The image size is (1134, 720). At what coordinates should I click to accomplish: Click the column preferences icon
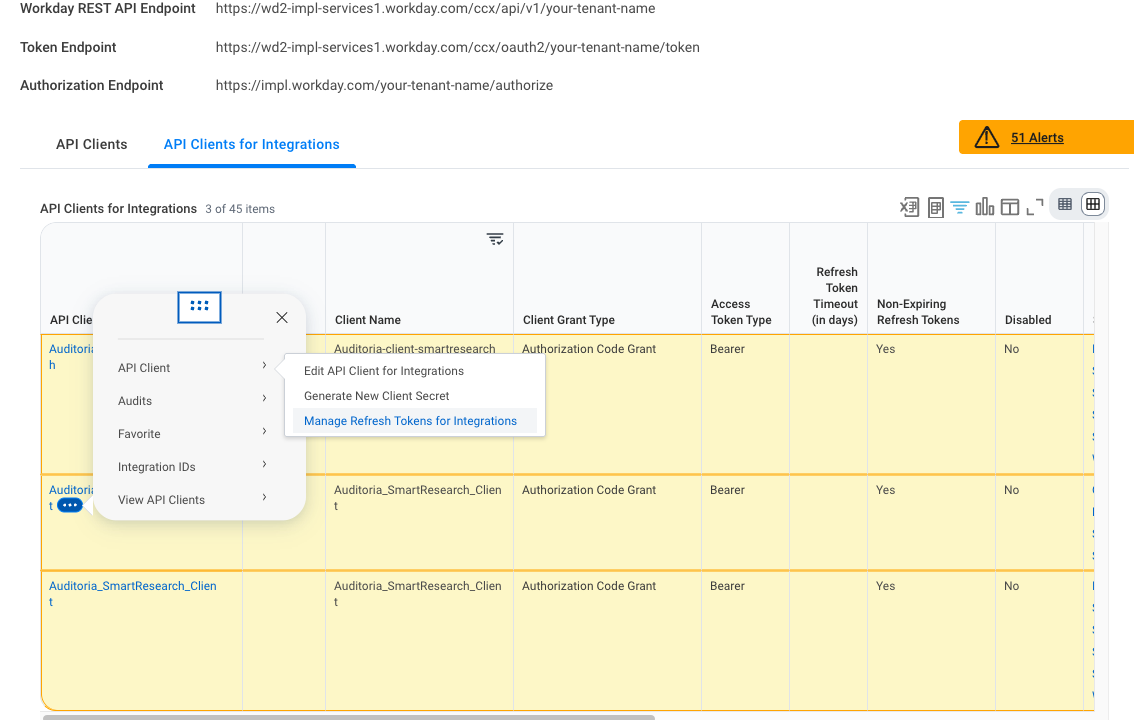[1010, 207]
